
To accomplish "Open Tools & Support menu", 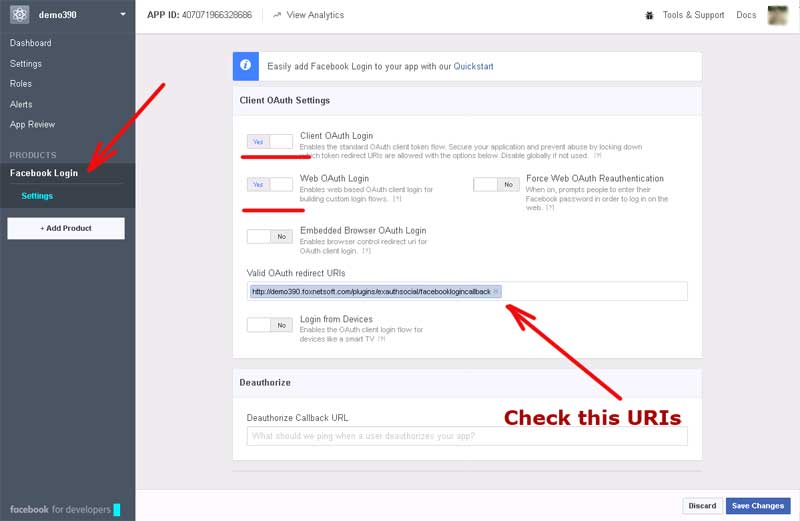I will click(x=693, y=15).
